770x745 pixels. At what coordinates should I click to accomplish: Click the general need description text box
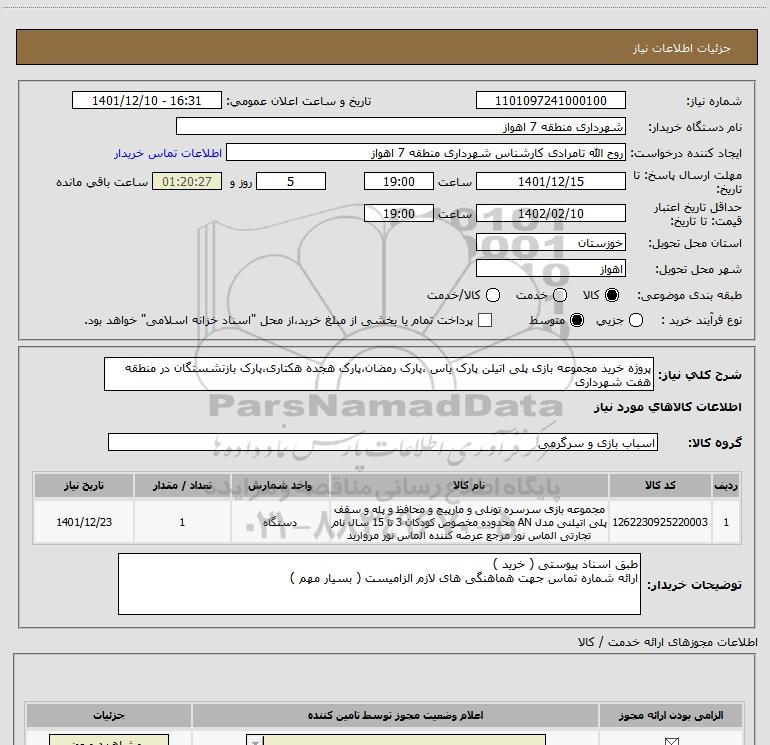(x=379, y=374)
